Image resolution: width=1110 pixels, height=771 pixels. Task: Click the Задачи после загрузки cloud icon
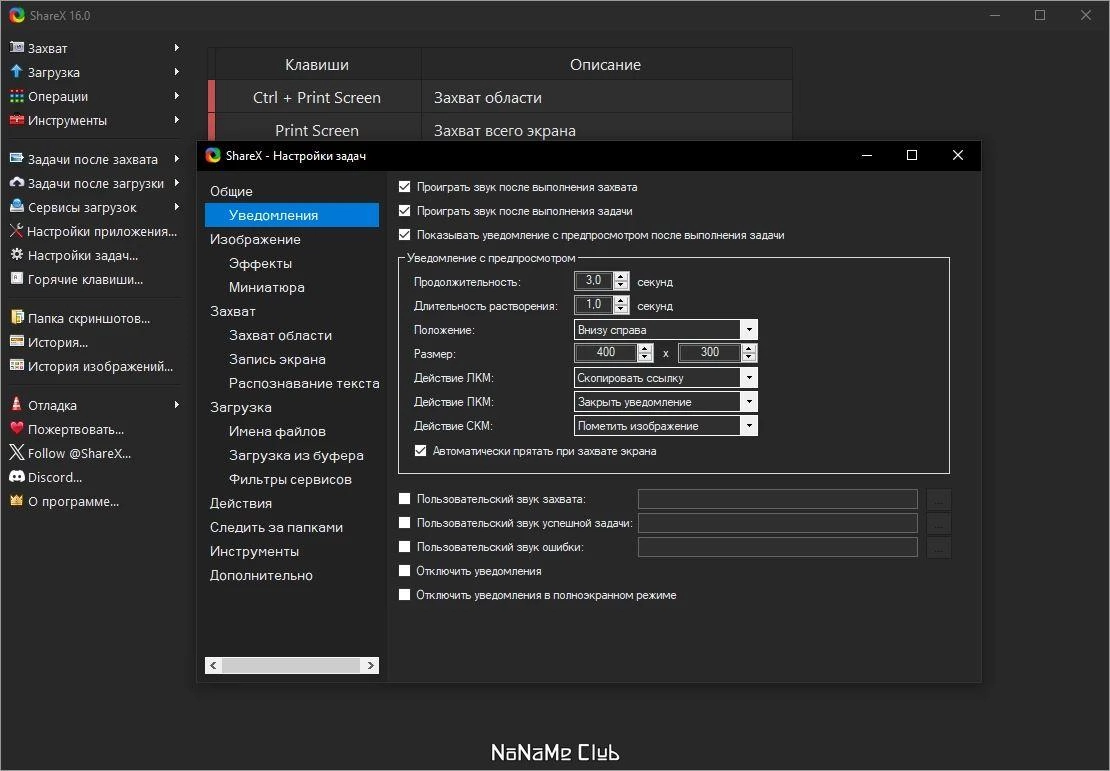17,183
